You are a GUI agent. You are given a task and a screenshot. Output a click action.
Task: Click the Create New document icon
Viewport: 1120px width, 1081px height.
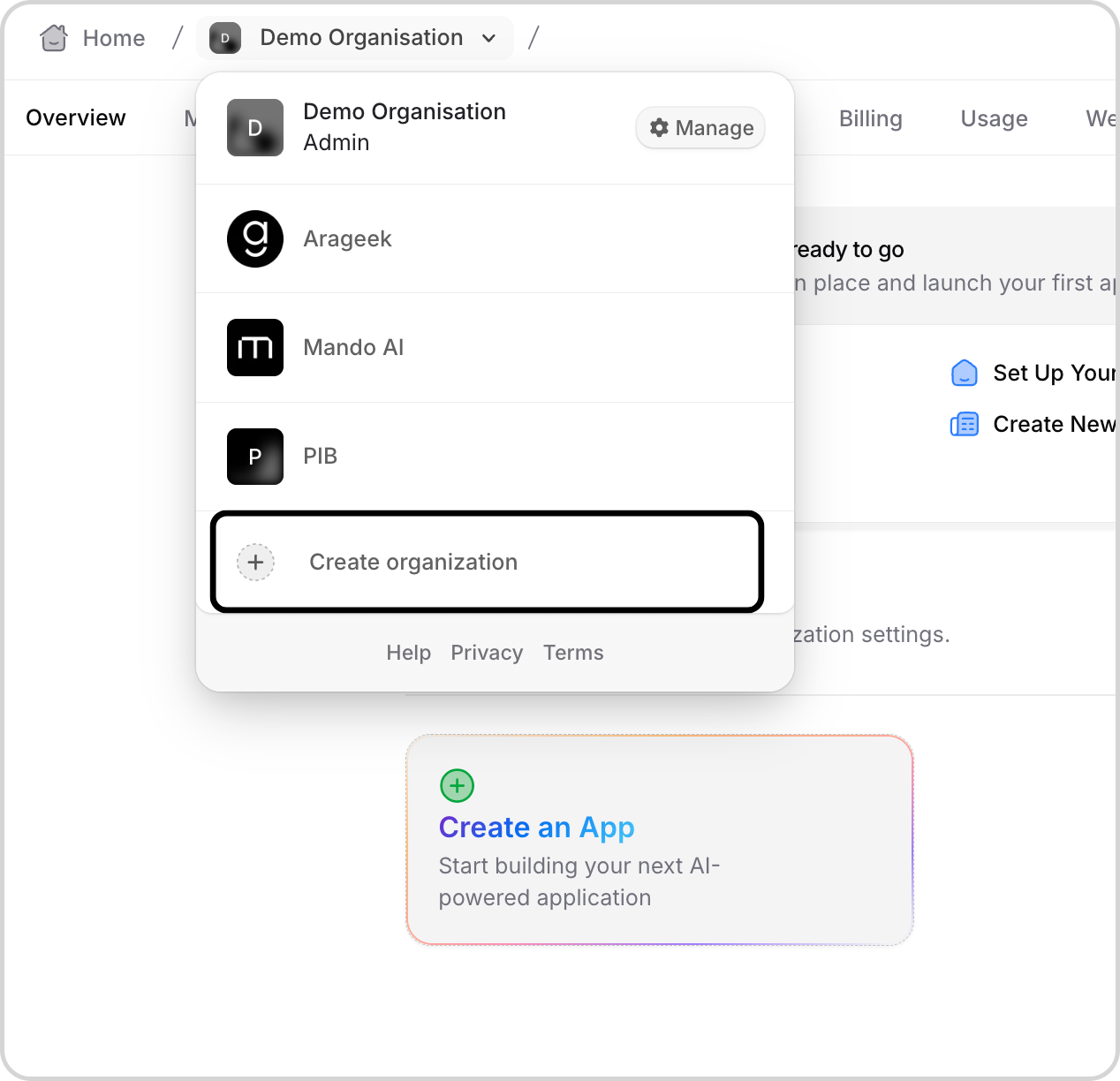point(965,425)
